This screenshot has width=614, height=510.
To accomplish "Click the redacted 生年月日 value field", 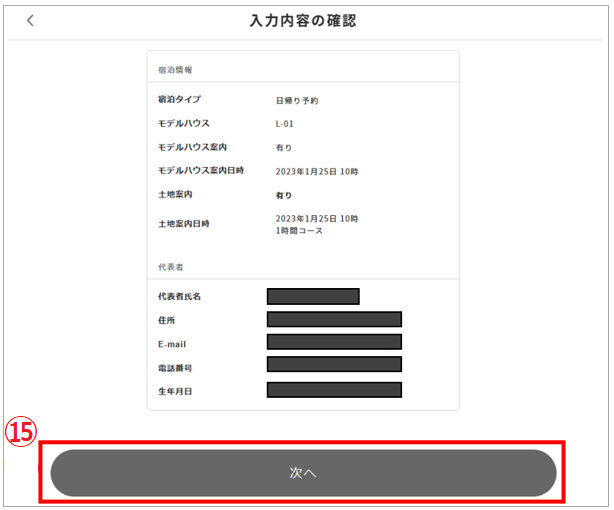I will 334,390.
